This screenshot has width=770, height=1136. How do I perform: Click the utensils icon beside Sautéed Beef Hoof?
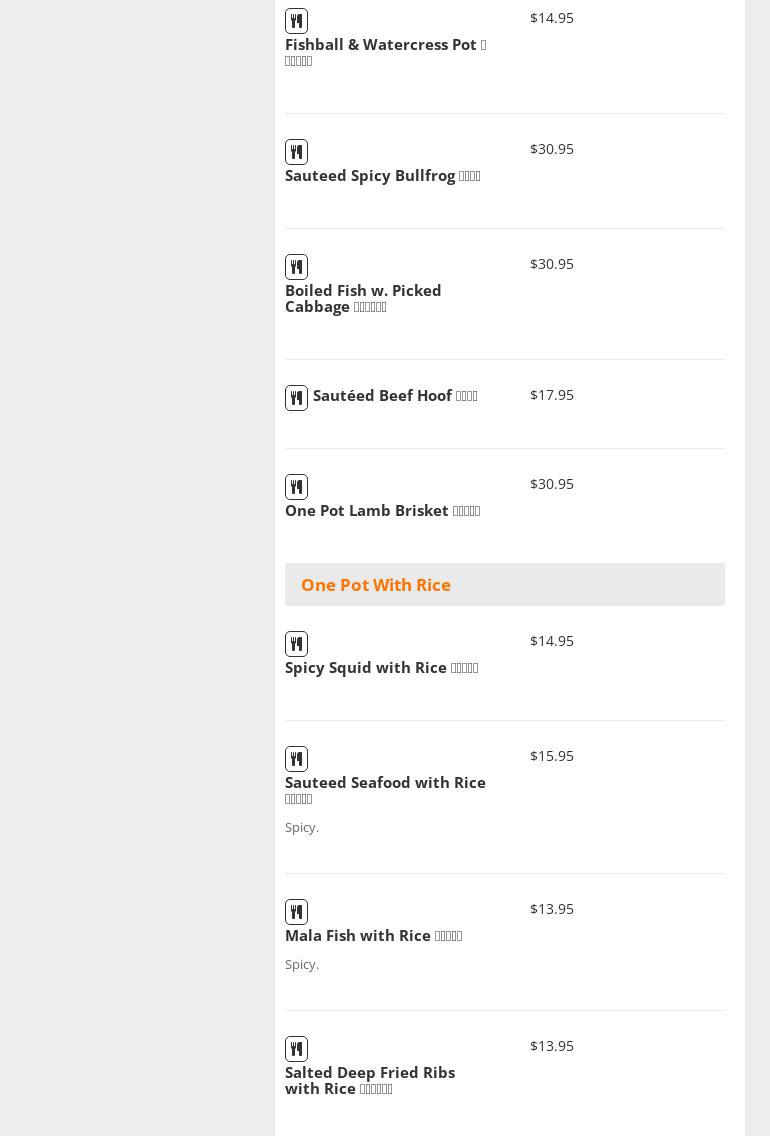296,398
